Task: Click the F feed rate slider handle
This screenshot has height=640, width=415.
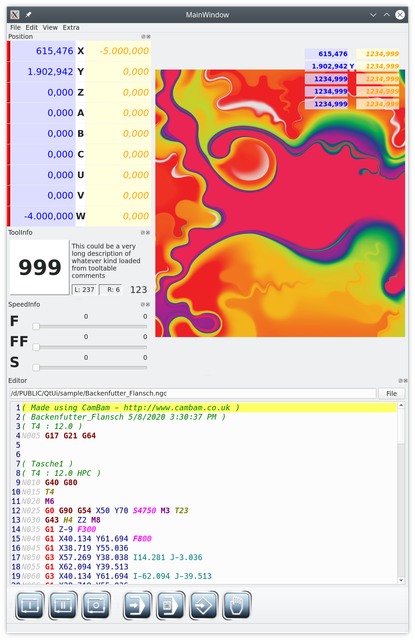Action: click(36, 326)
